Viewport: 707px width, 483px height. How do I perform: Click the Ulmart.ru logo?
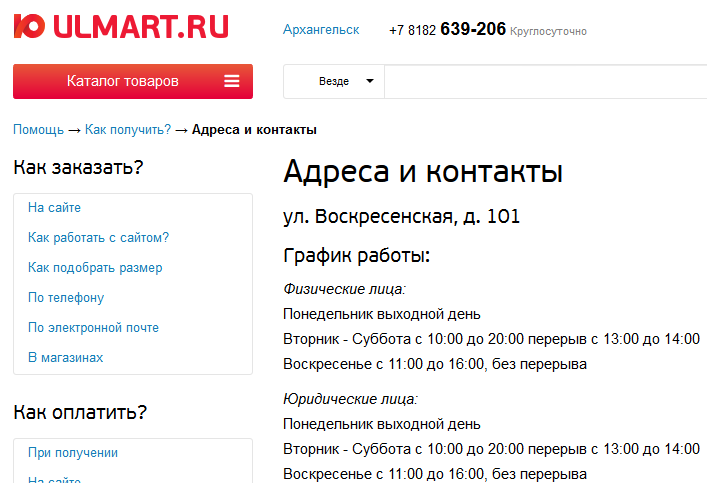[120, 26]
